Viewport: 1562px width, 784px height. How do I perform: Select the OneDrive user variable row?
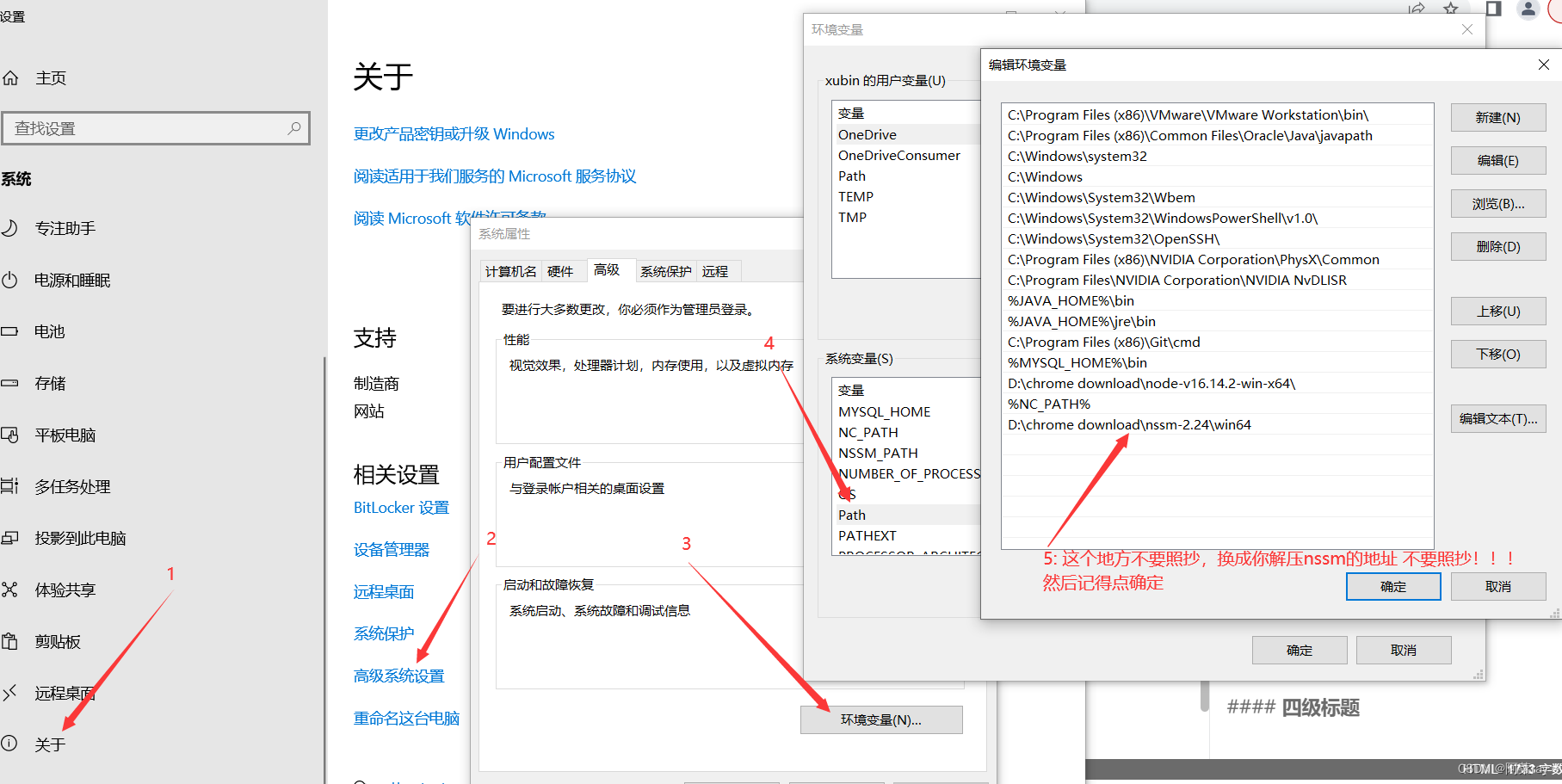click(906, 135)
